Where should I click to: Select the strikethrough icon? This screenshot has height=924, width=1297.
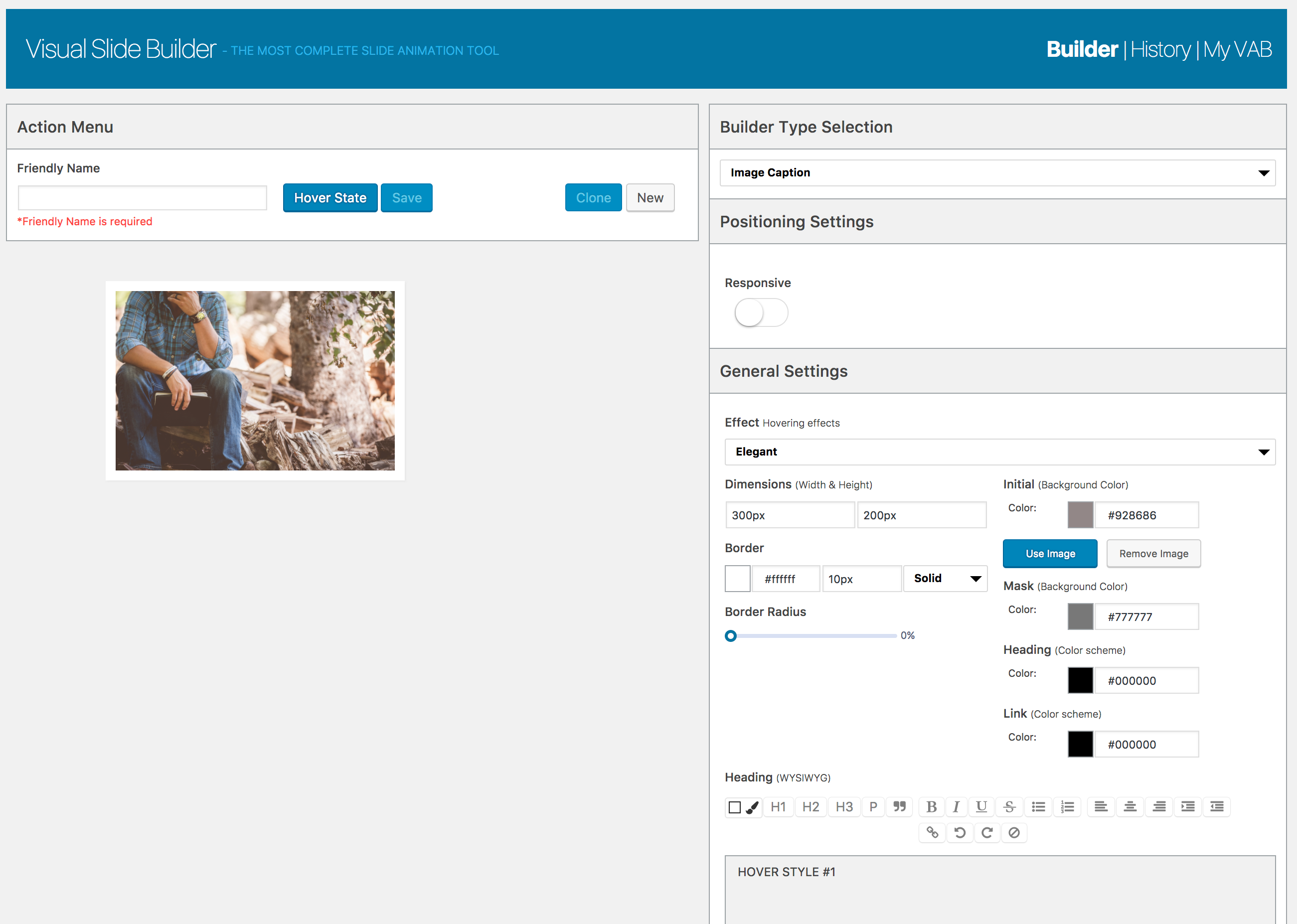1009,807
